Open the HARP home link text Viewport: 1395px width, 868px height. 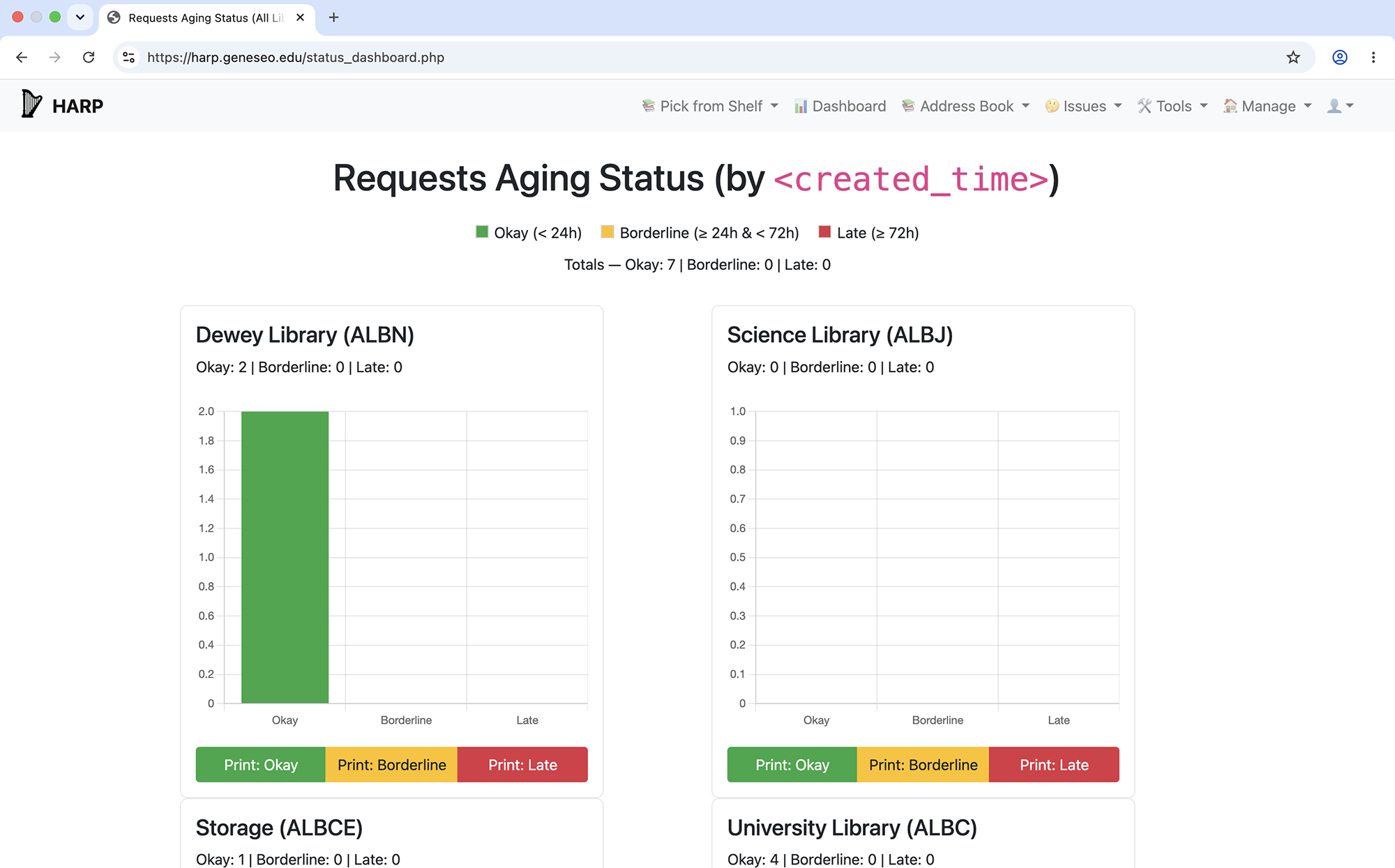coord(77,106)
